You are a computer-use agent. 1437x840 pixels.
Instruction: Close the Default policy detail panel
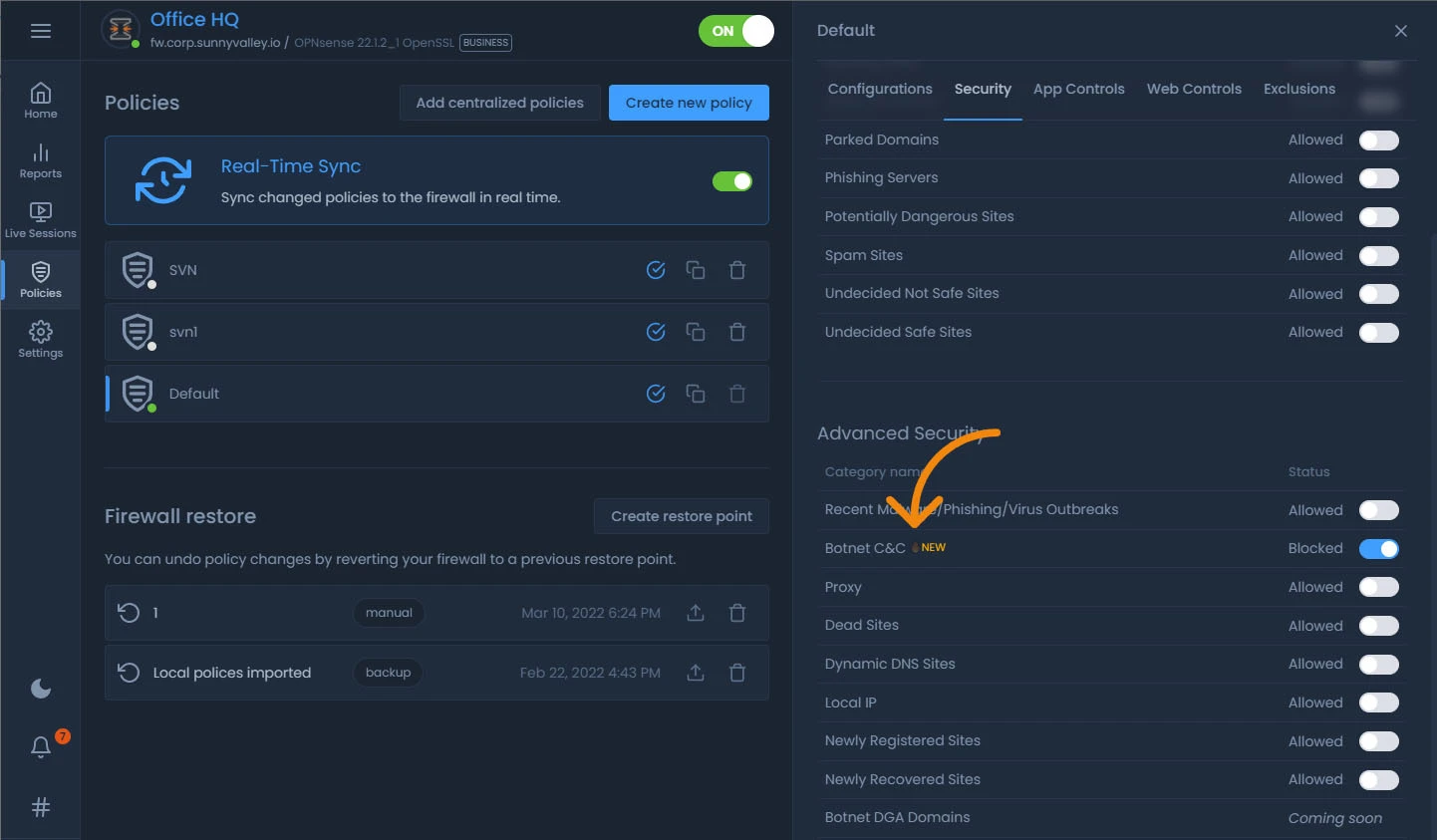(1401, 31)
